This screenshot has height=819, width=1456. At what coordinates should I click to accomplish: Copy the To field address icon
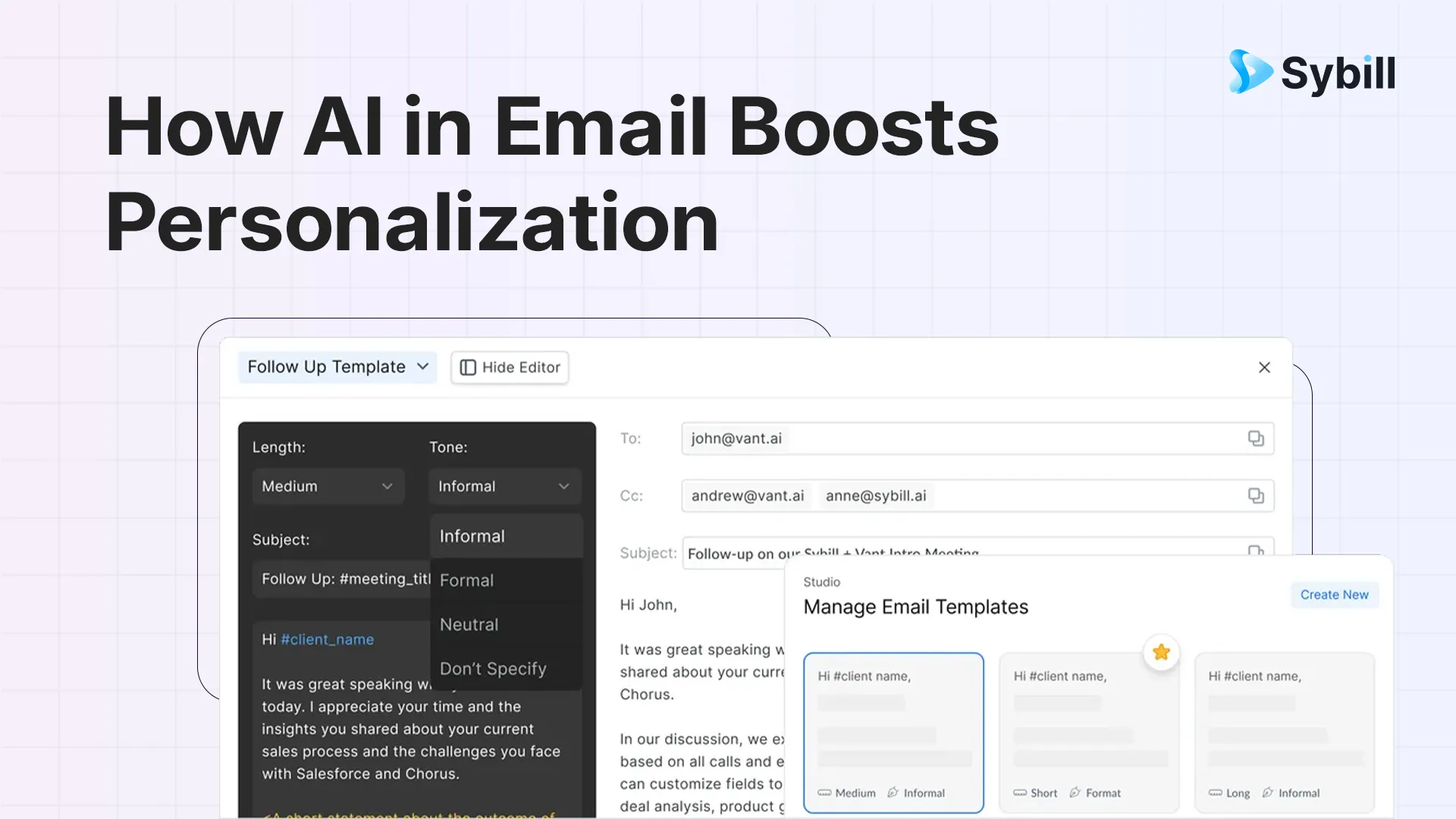pos(1256,438)
